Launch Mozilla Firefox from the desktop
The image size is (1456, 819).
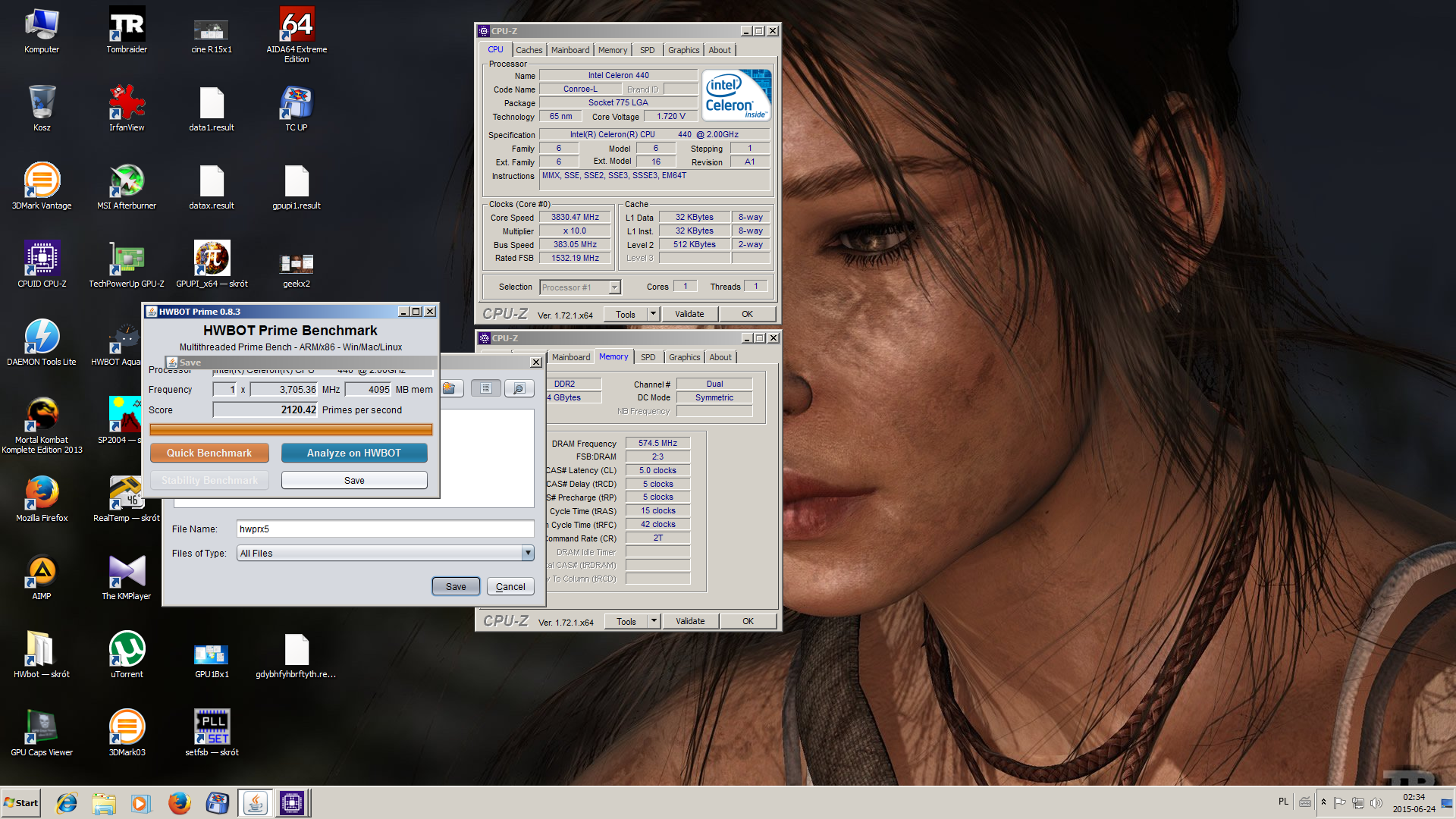42,499
